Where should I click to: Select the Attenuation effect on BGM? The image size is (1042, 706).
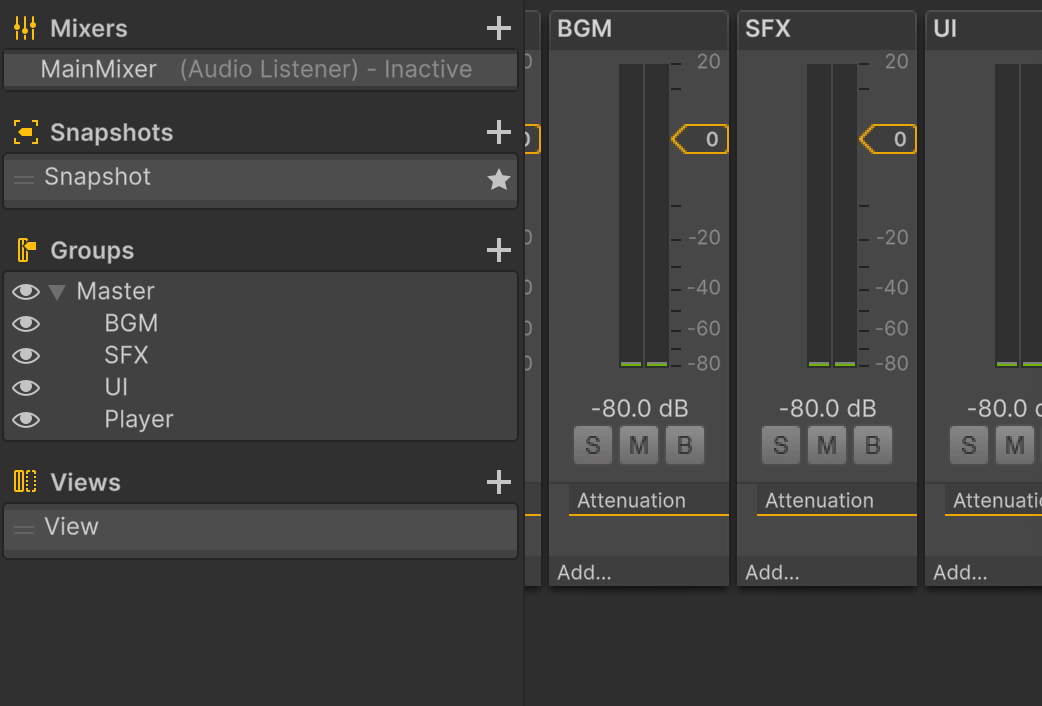click(632, 500)
